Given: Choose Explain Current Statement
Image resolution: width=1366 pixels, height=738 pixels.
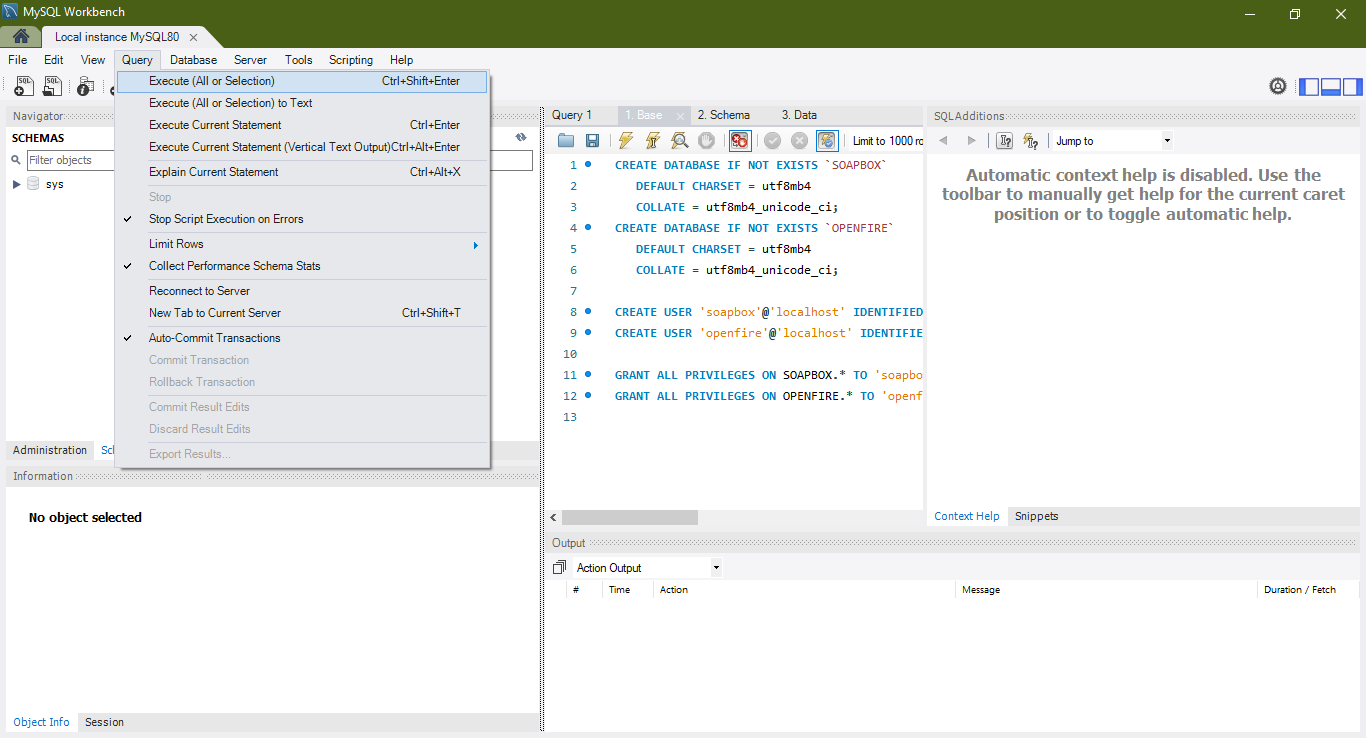Looking at the screenshot, I should 303,172.
